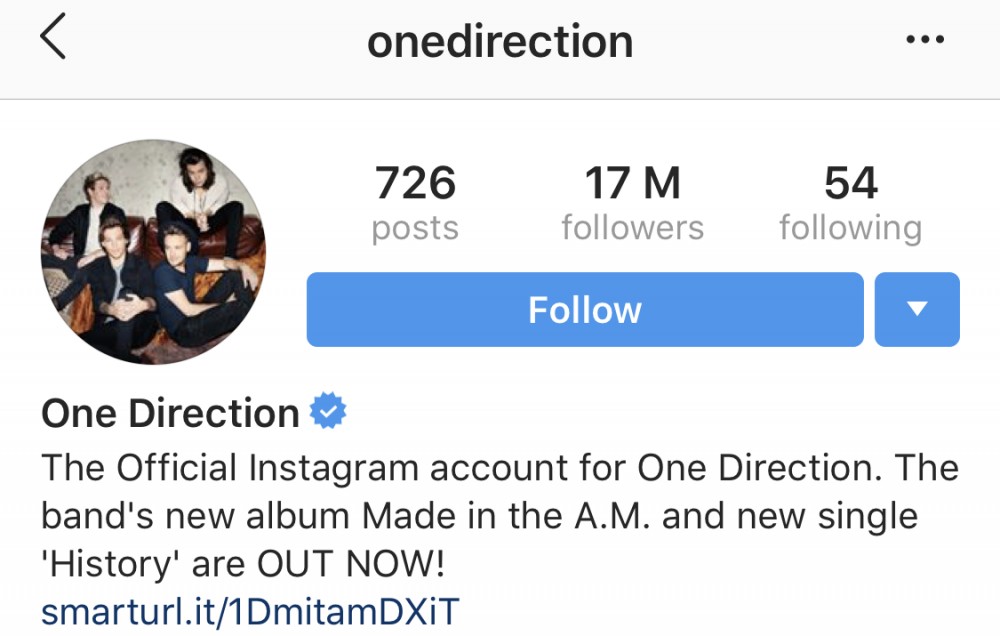Image resolution: width=1000 pixels, height=636 pixels.
Task: Tap the 726 posts number
Action: 415,184
